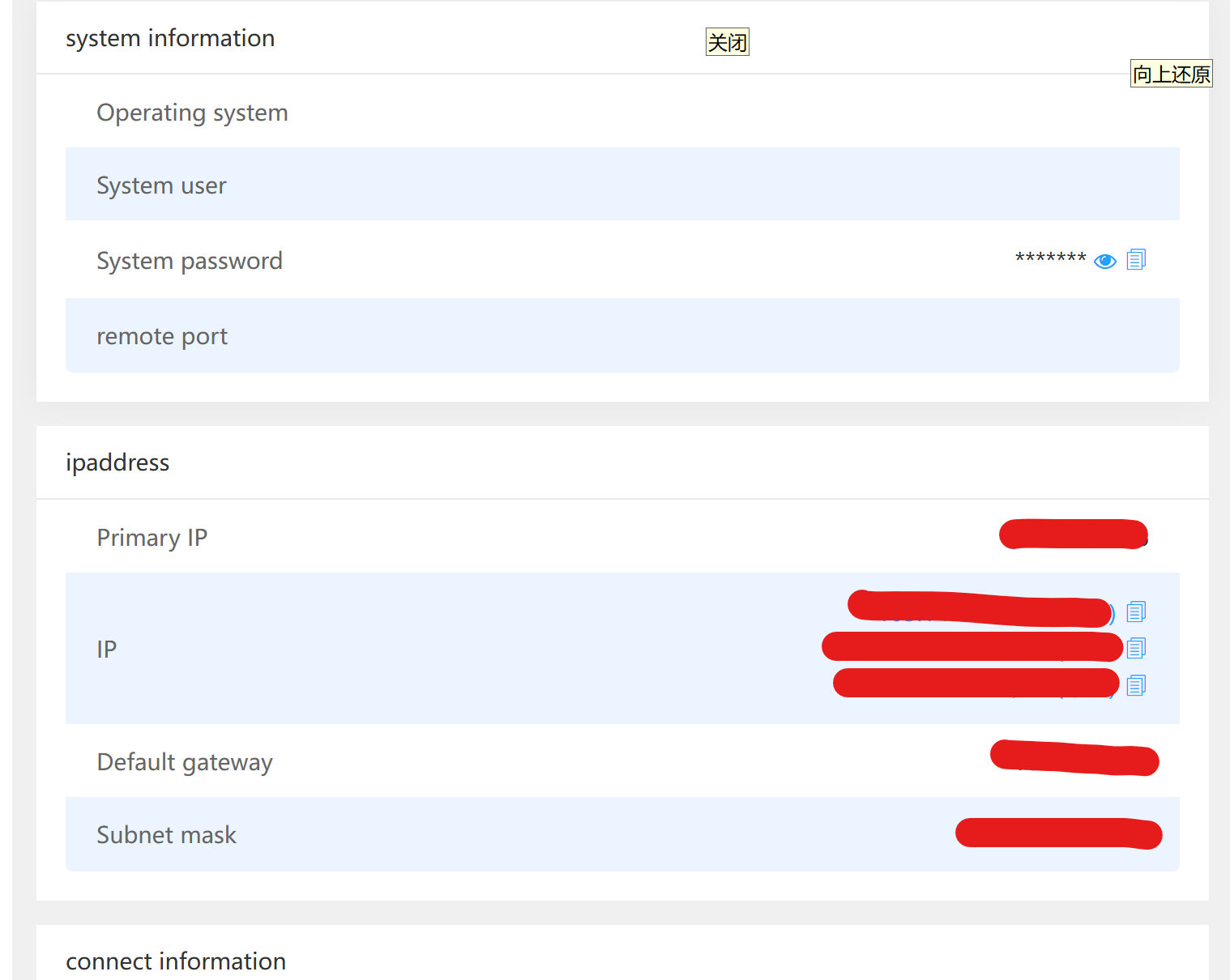Image resolution: width=1230 pixels, height=980 pixels.
Task: Reveal the hidden system password with eye icon
Action: coord(1104,261)
